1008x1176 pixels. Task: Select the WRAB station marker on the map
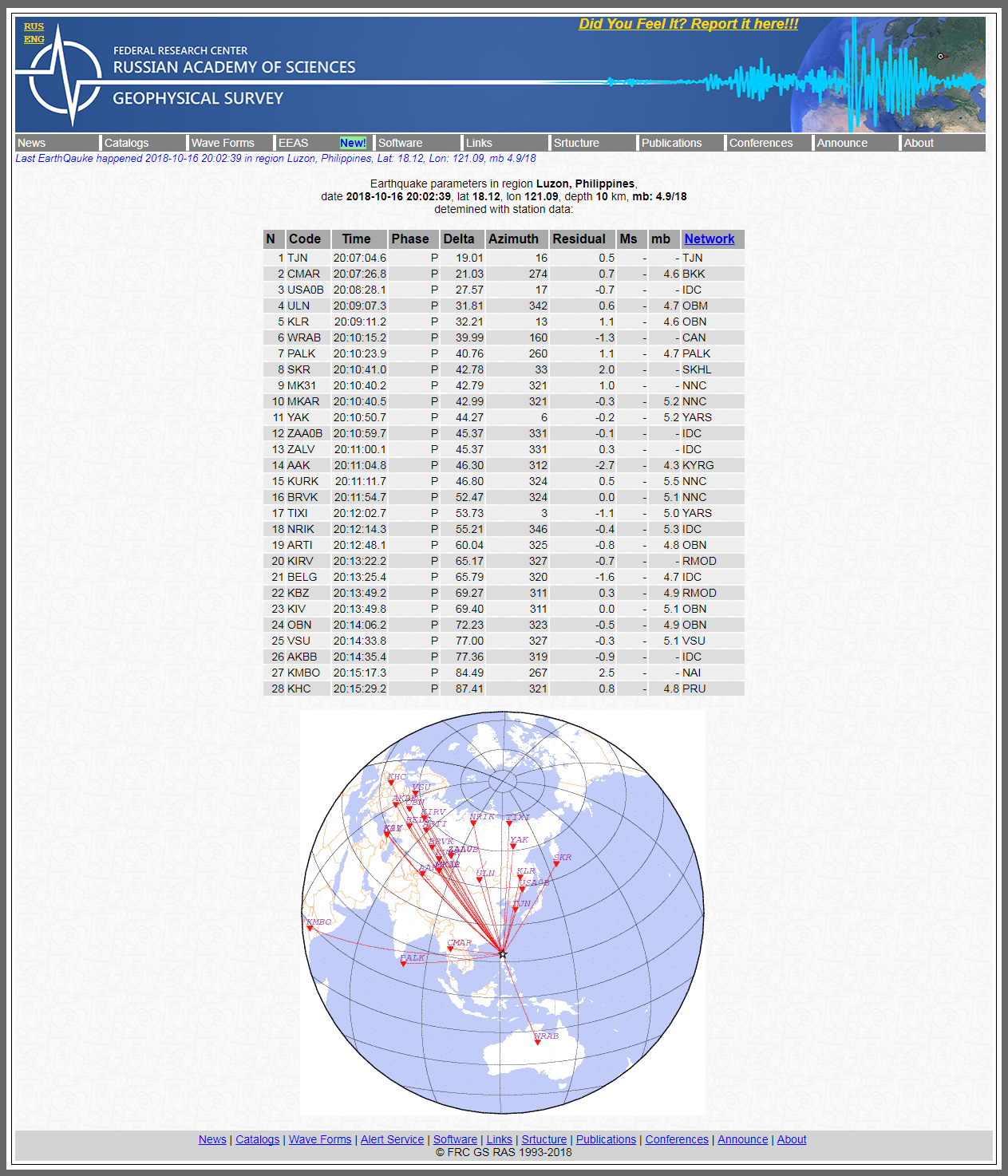(x=538, y=1042)
